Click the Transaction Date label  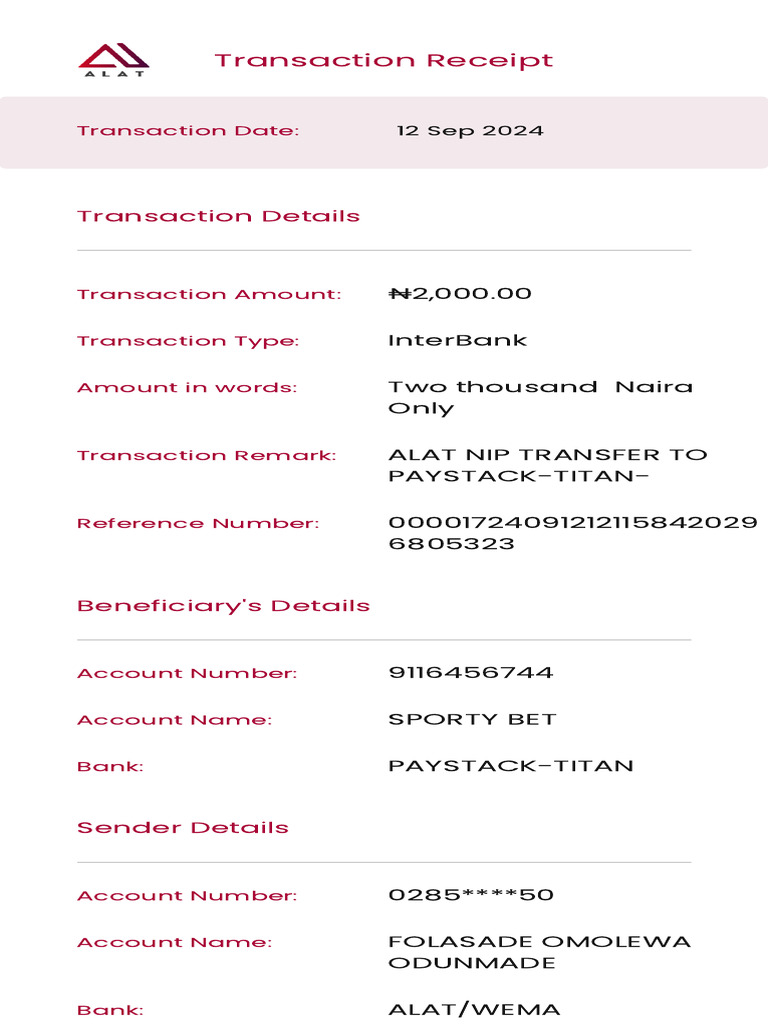point(188,131)
